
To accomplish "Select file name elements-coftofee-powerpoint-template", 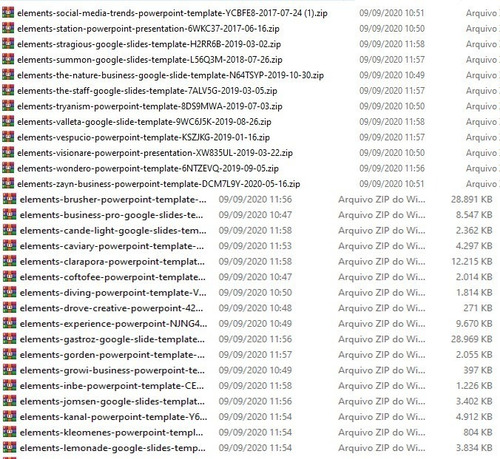I will point(113,277).
